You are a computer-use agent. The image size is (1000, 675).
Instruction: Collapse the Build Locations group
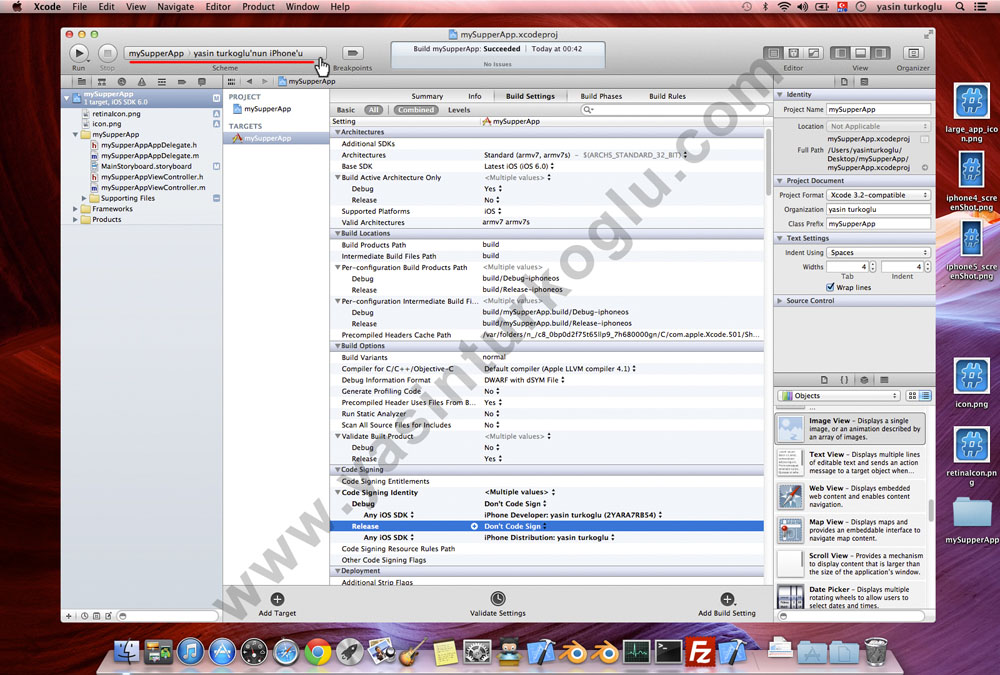(337, 234)
